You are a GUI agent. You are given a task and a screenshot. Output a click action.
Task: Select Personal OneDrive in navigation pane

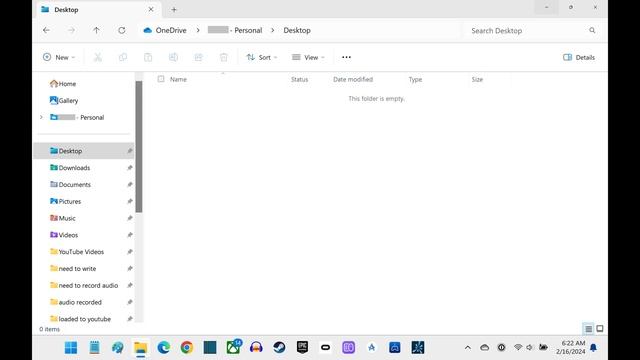coord(77,117)
